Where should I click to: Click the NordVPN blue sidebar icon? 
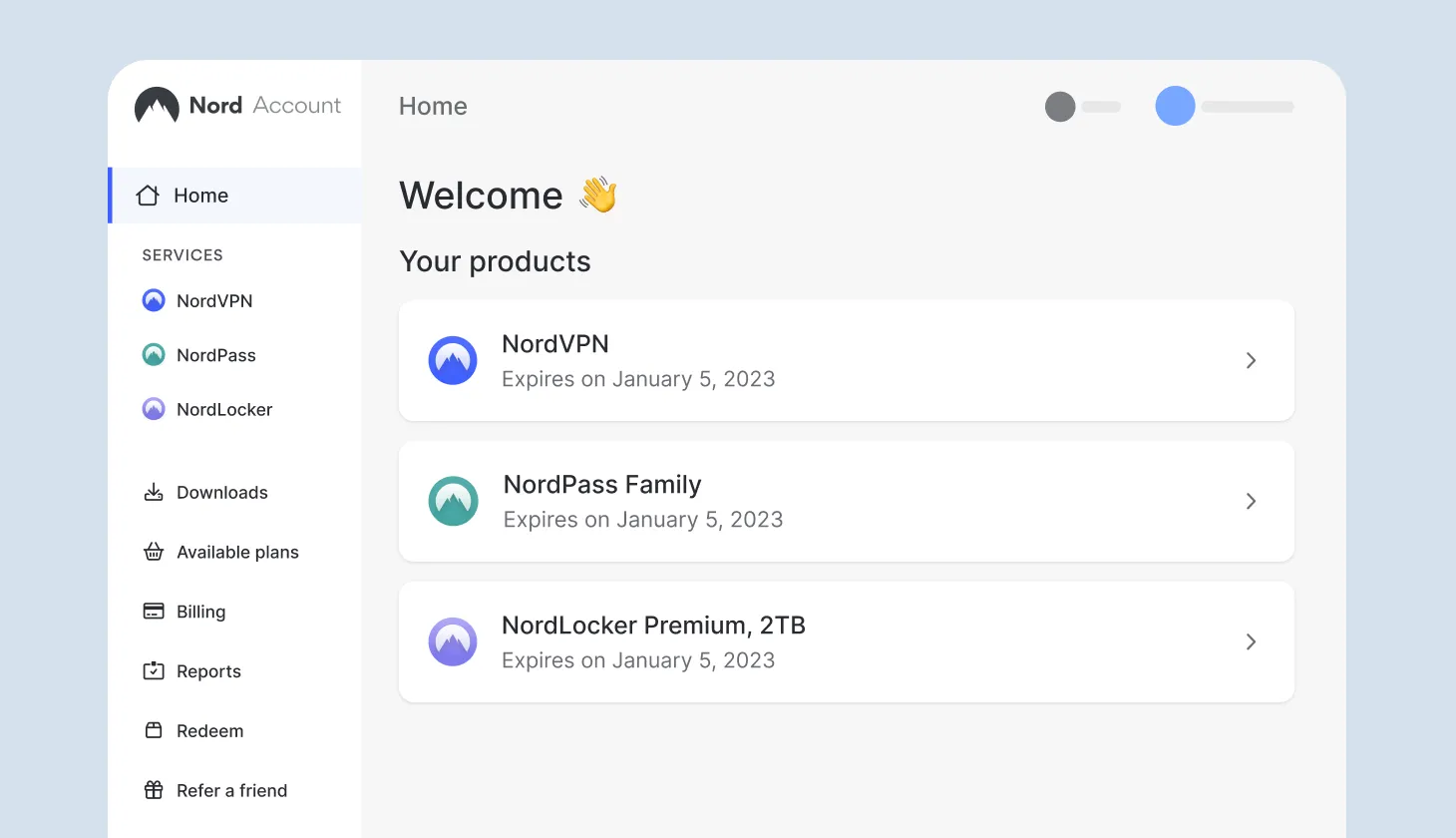point(154,300)
